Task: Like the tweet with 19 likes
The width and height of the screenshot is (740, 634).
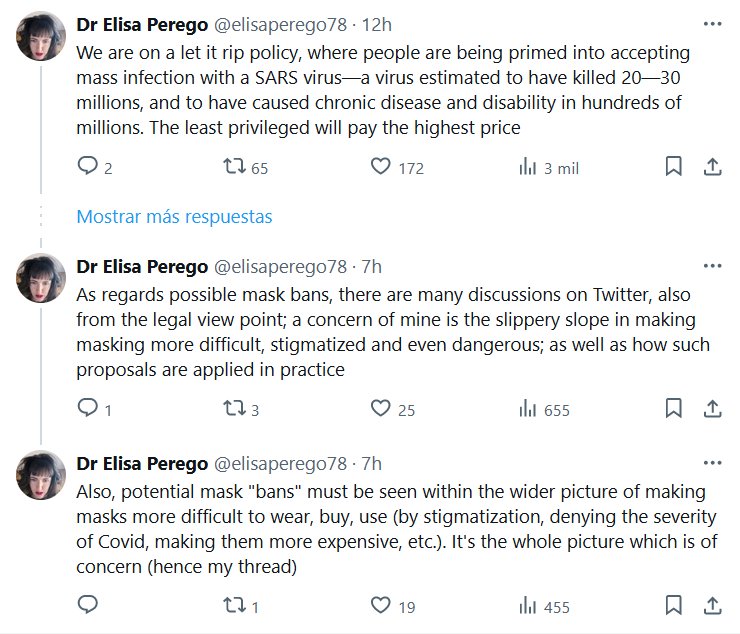Action: pyautogui.click(x=380, y=605)
